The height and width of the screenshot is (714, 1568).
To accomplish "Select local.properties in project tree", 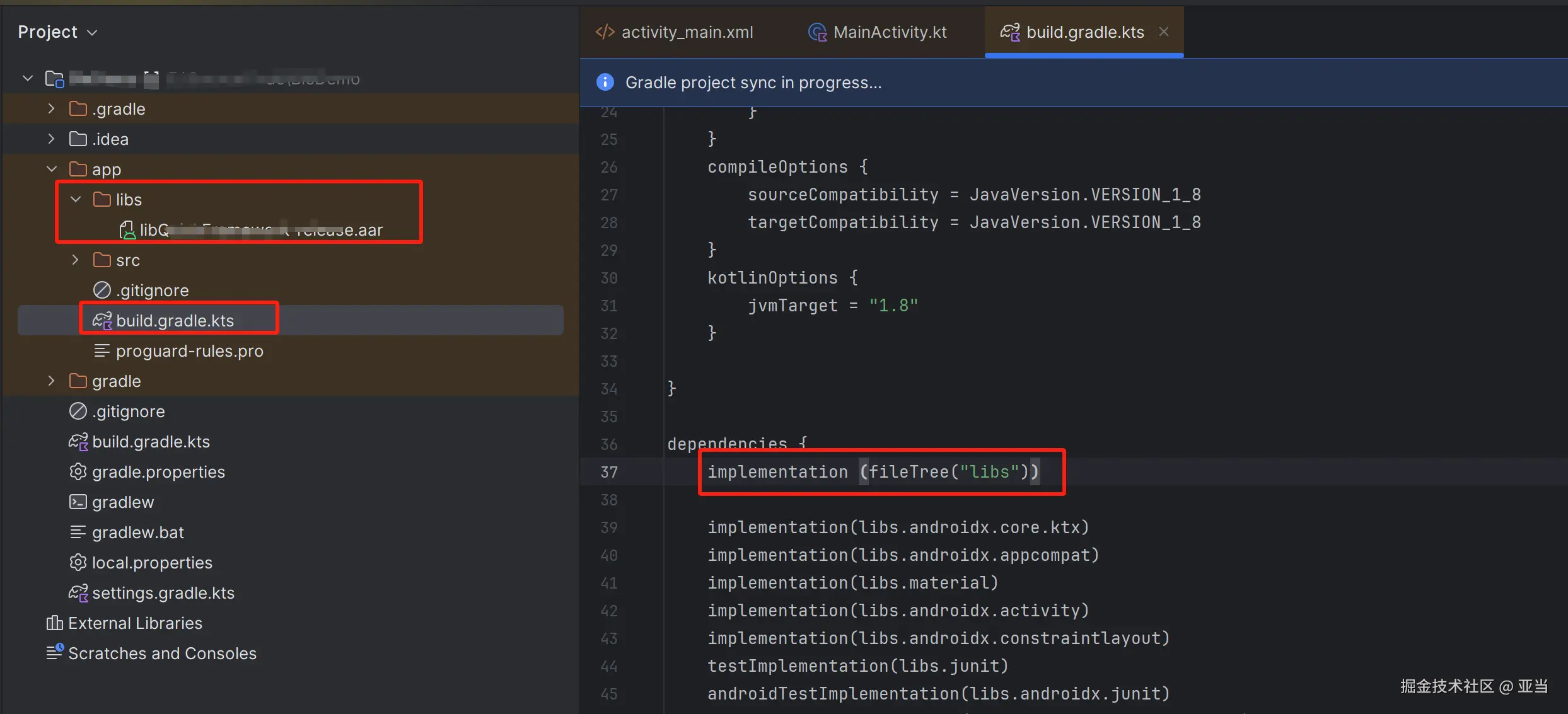I will (152, 562).
